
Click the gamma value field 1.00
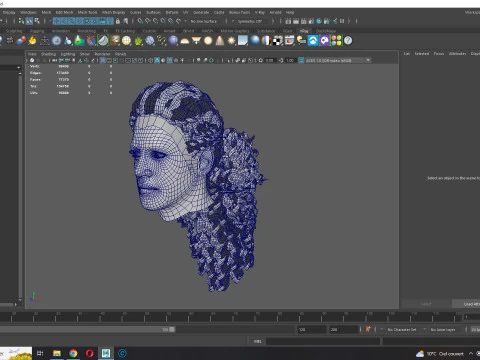pyautogui.click(x=290, y=60)
